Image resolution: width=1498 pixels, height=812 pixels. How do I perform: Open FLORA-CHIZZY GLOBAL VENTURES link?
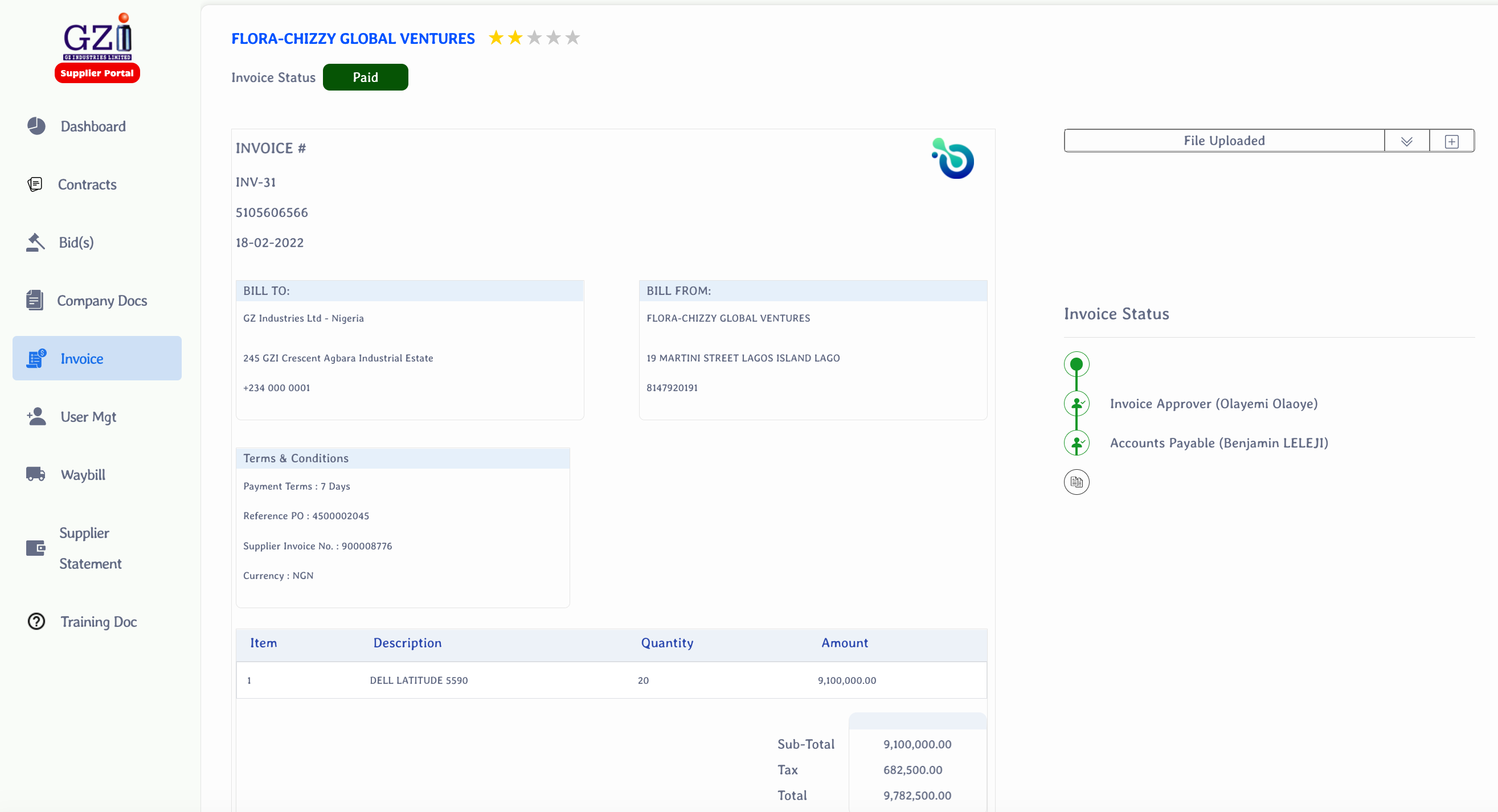click(x=353, y=38)
